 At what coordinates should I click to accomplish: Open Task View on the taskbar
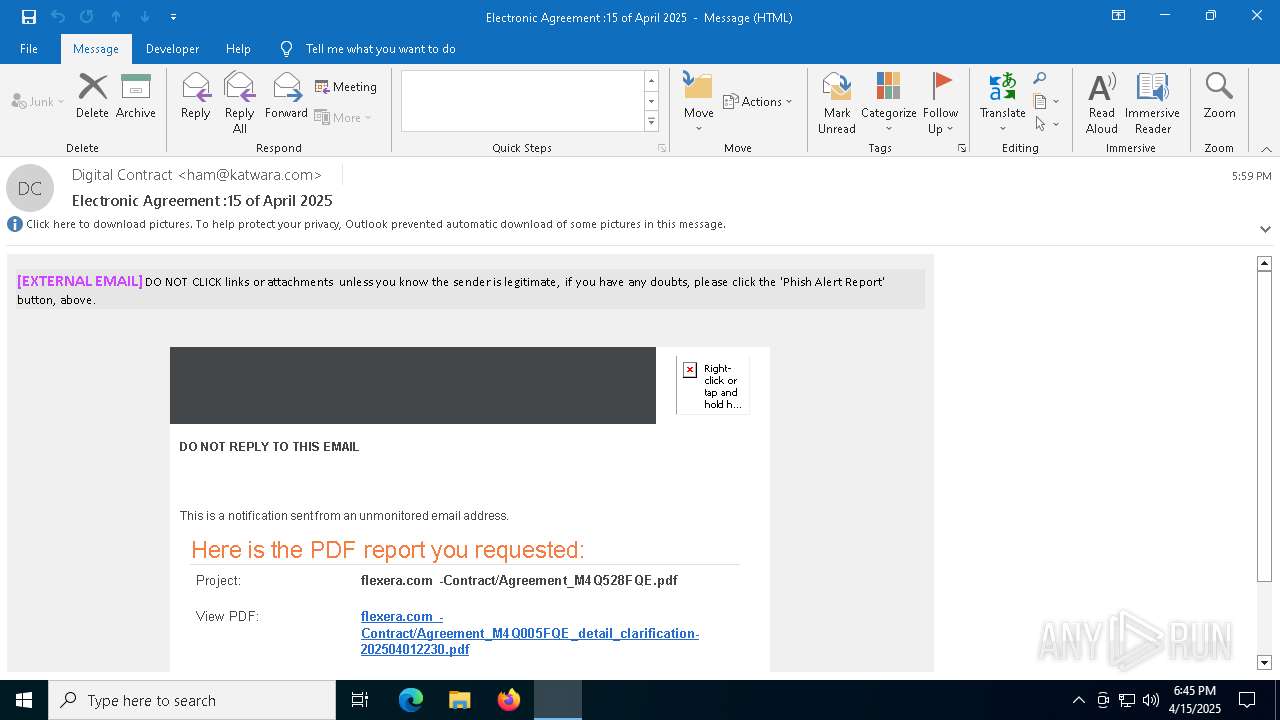coord(360,700)
